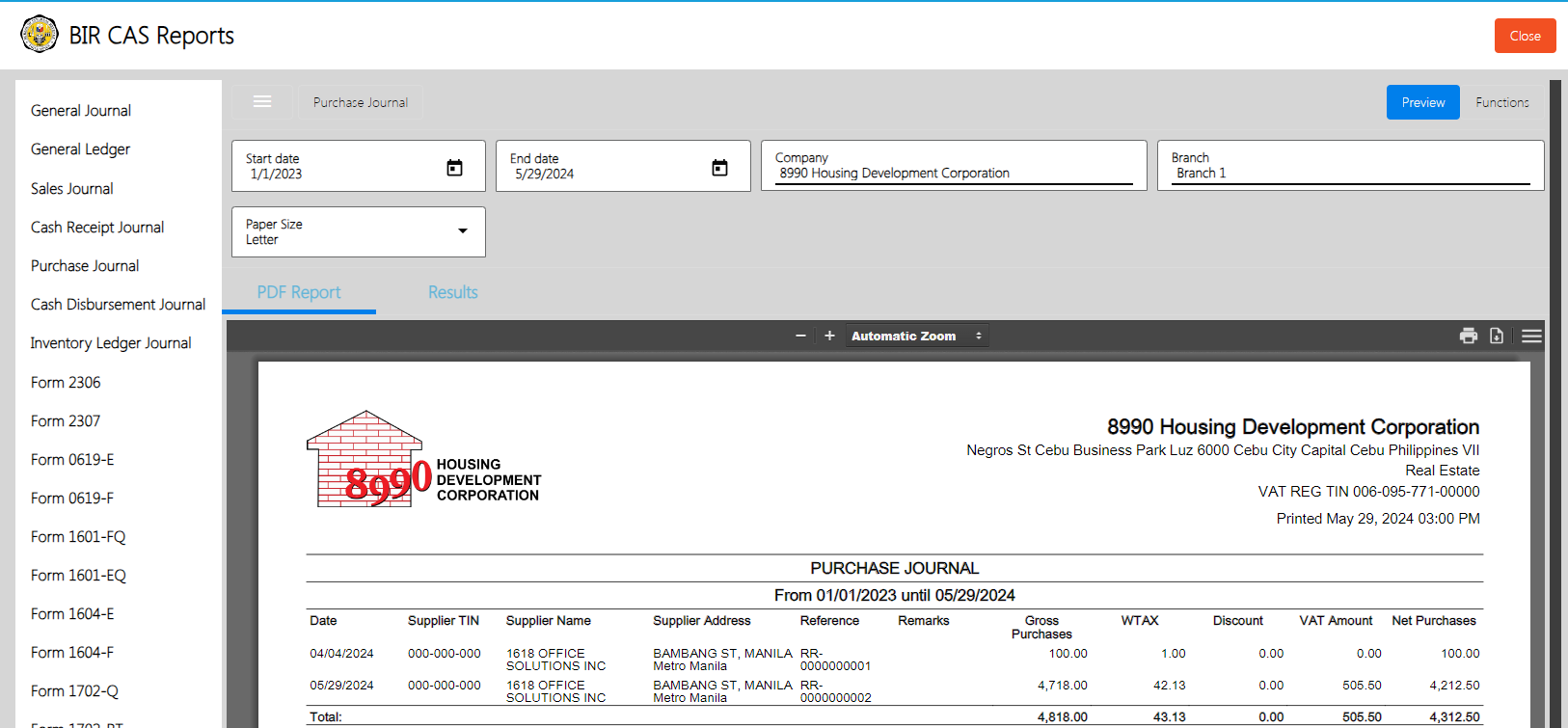Click the WTAX value 42.13 in second row

click(x=1170, y=686)
